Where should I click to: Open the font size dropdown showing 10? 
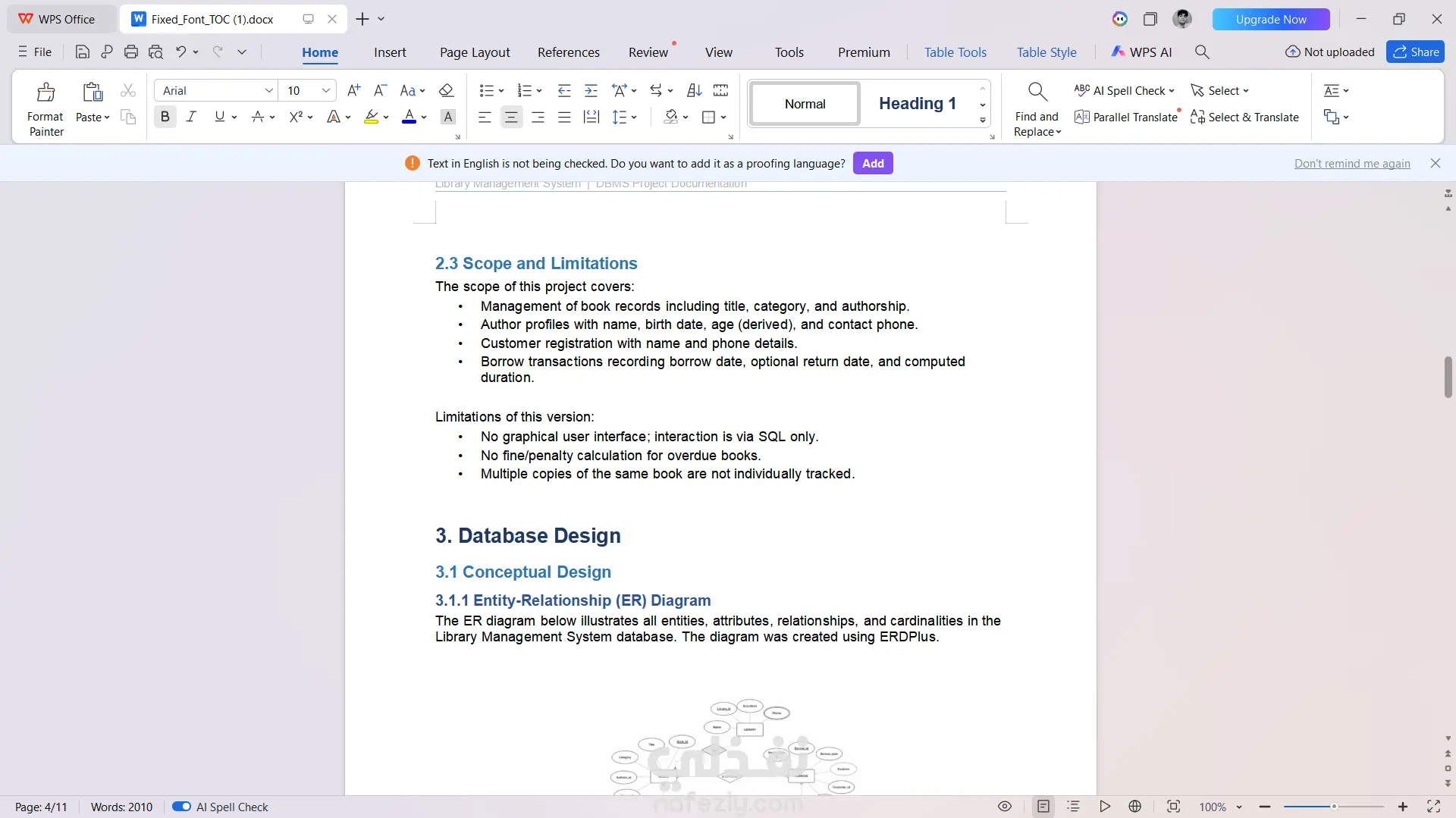326,90
